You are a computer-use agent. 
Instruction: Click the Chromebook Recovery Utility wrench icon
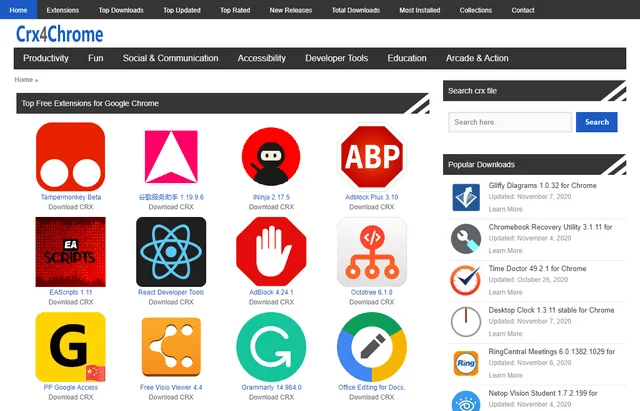coord(466,239)
